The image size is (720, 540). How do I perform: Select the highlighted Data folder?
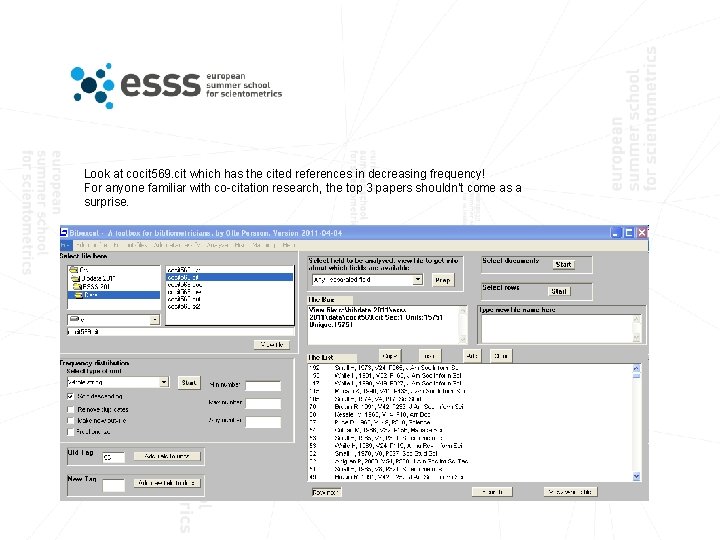[x=114, y=295]
